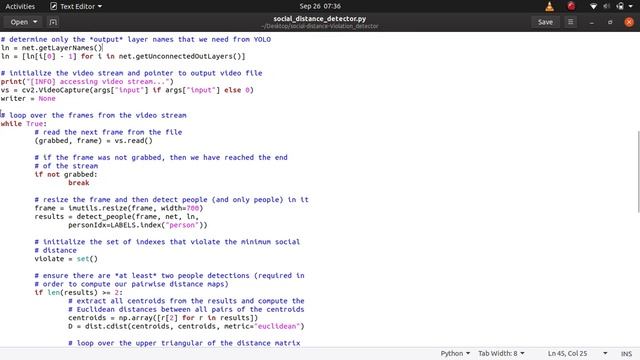Viewport: 640px width, 360px height.
Task: Click the Save button
Action: pos(545,22)
